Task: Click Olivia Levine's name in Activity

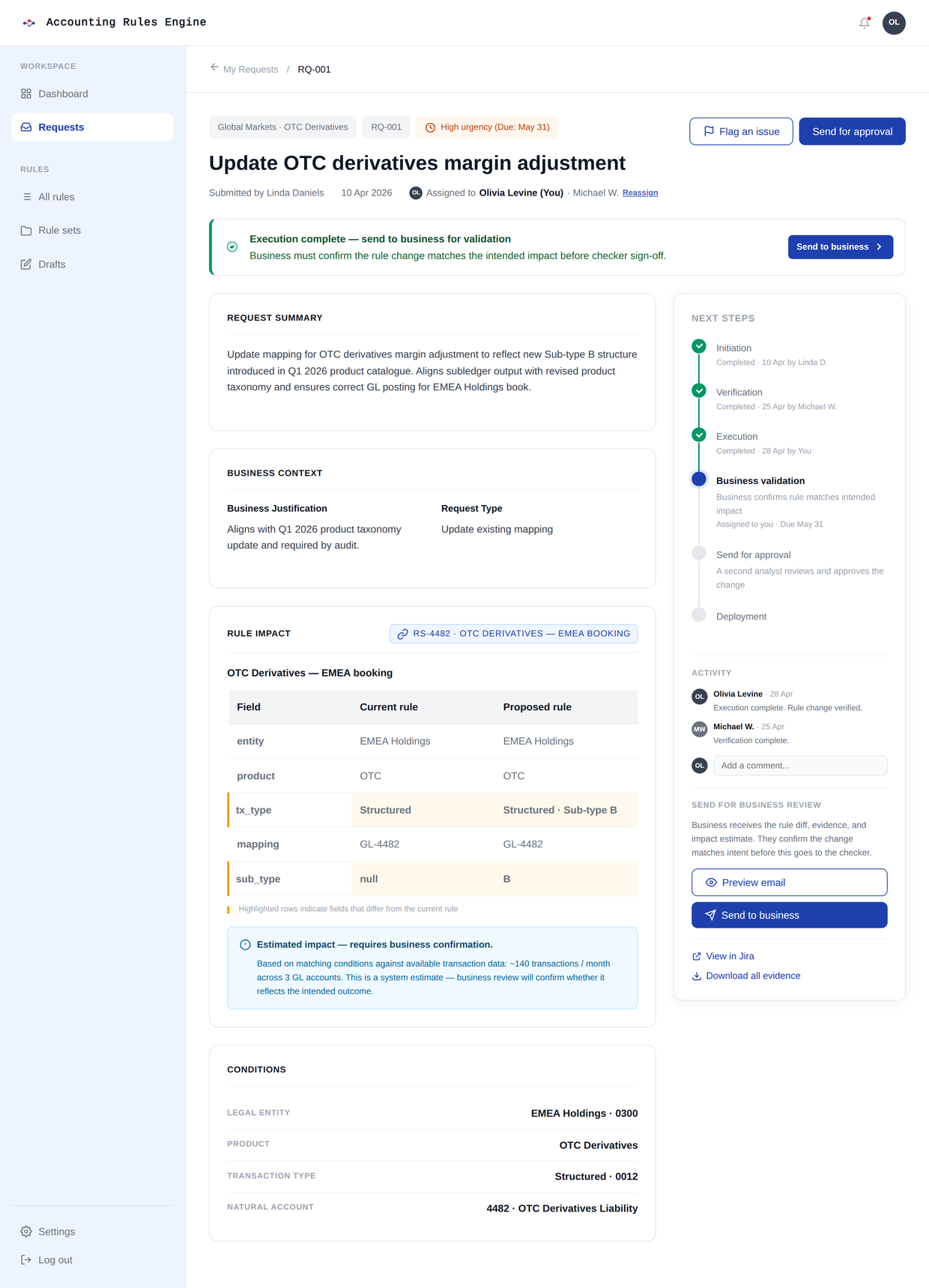Action: point(738,694)
